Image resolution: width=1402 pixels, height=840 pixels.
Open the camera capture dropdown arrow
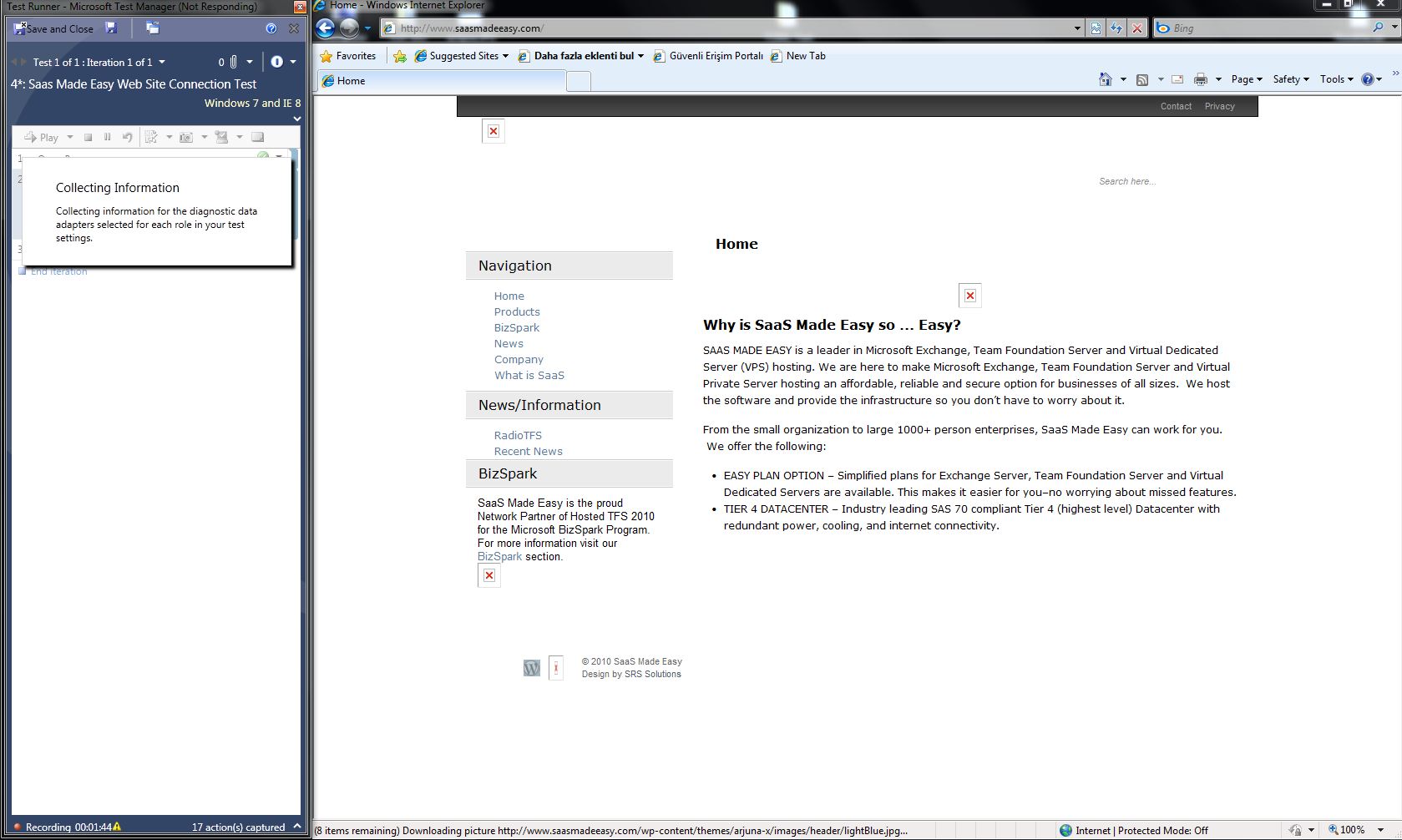[x=205, y=137]
